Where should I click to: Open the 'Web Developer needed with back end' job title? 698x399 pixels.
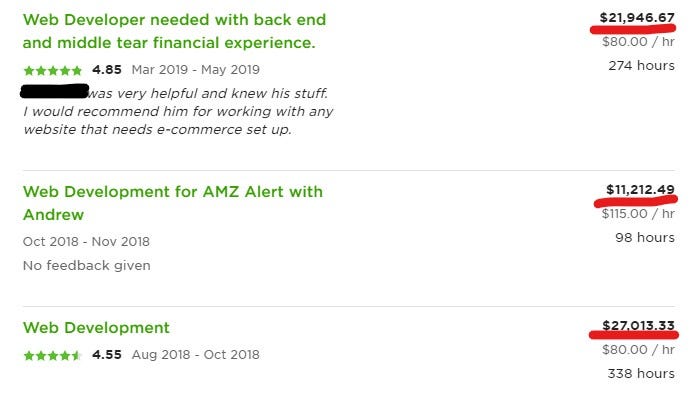pos(174,31)
